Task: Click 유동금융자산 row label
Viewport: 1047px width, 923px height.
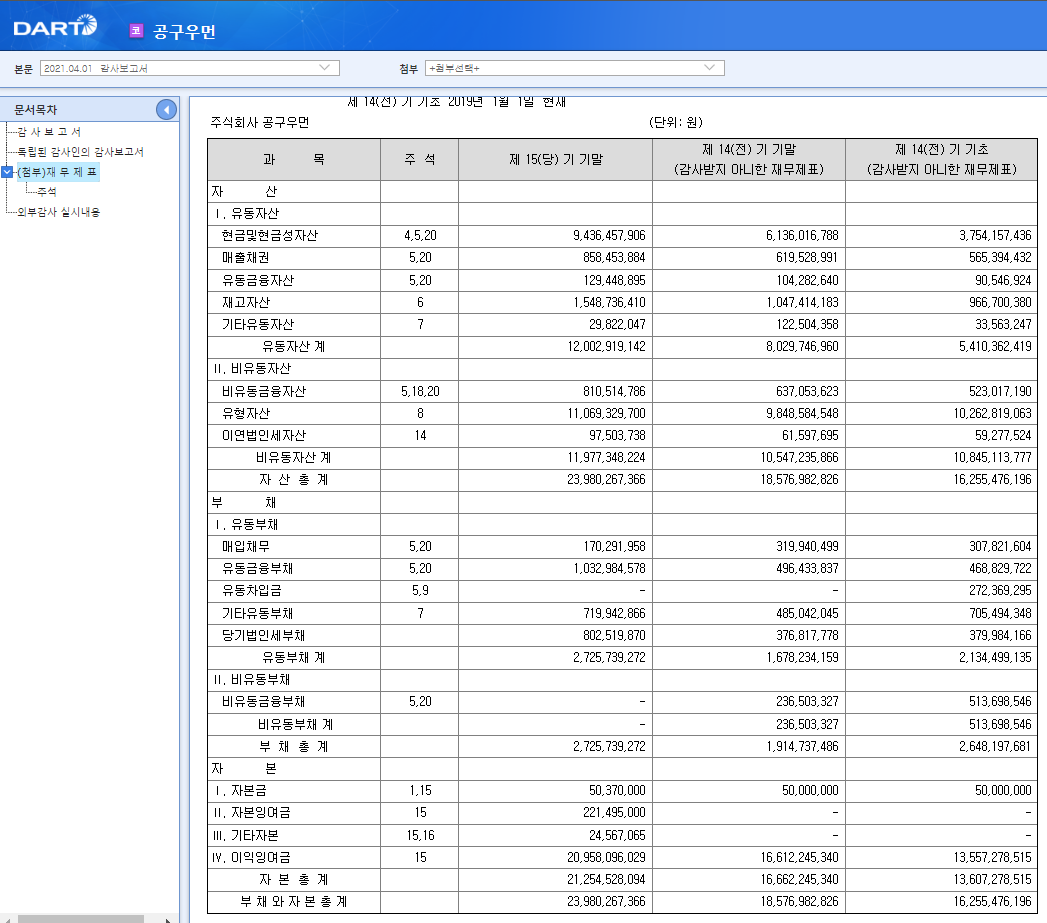Action: pos(258,281)
